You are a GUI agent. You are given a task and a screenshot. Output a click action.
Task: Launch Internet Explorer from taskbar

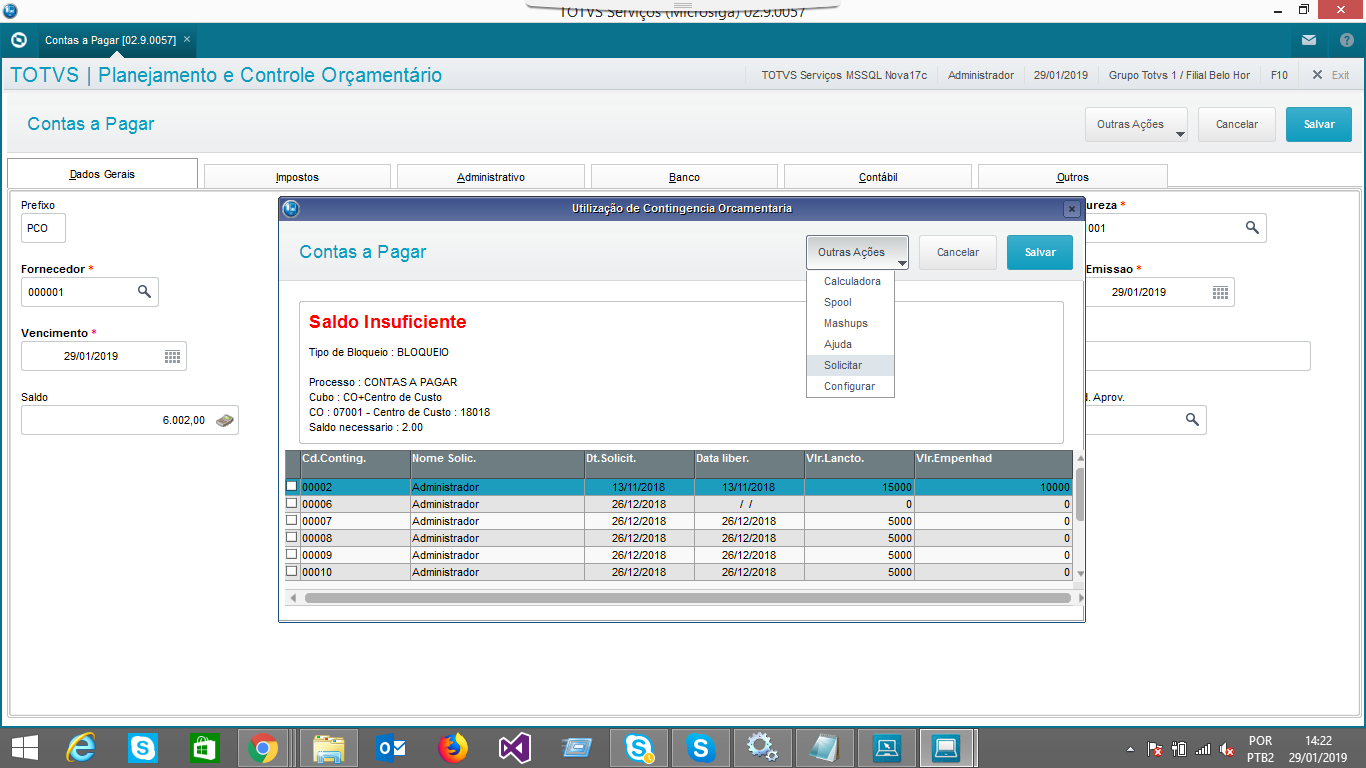pos(80,748)
